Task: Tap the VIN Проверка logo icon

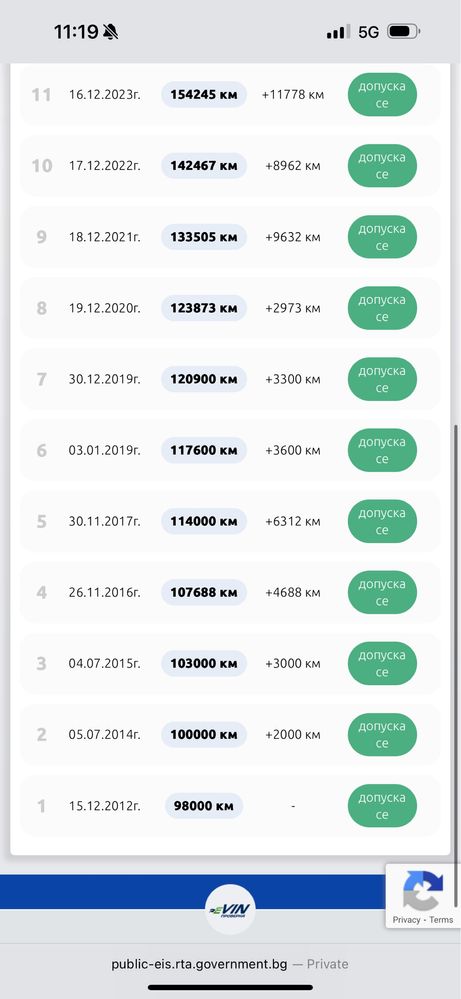Action: click(230, 910)
